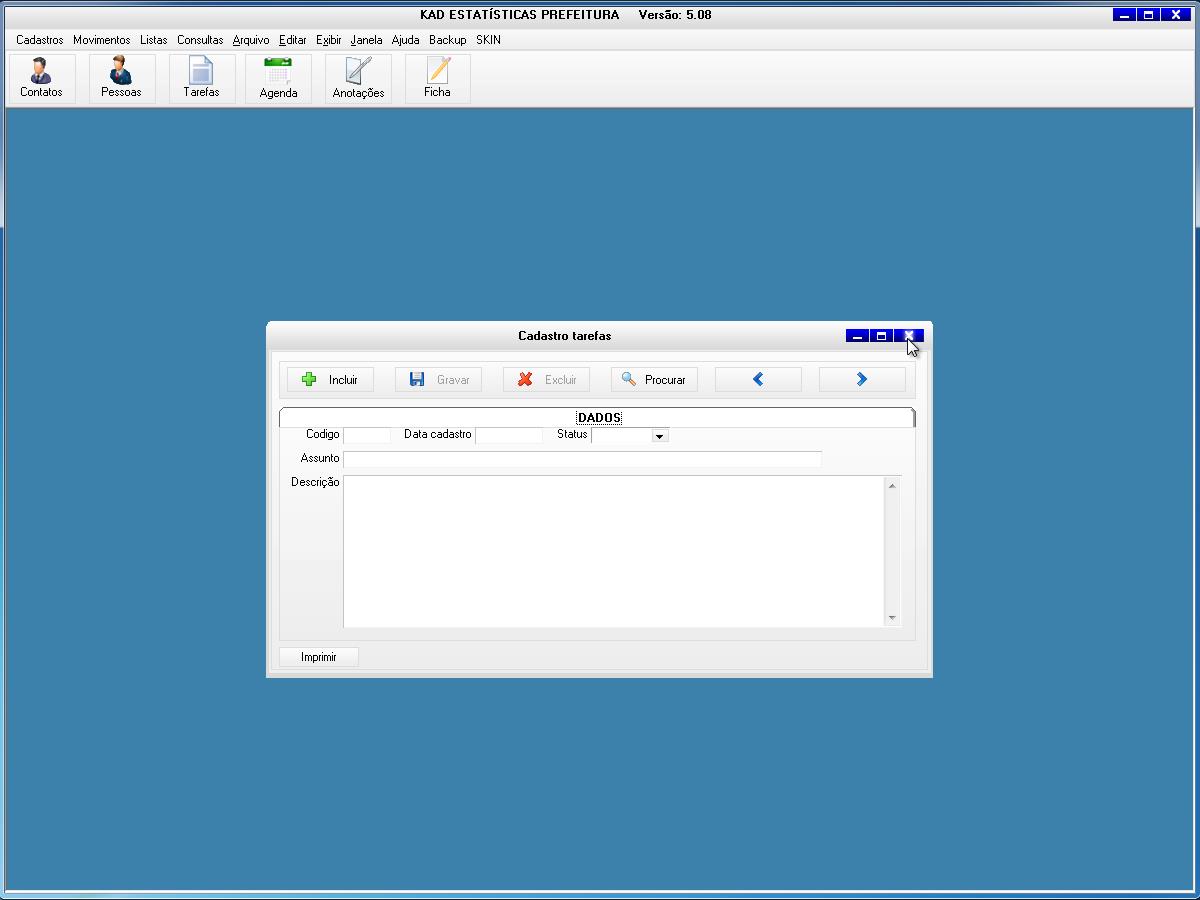Close the Cadastro tarefas window

[908, 336]
